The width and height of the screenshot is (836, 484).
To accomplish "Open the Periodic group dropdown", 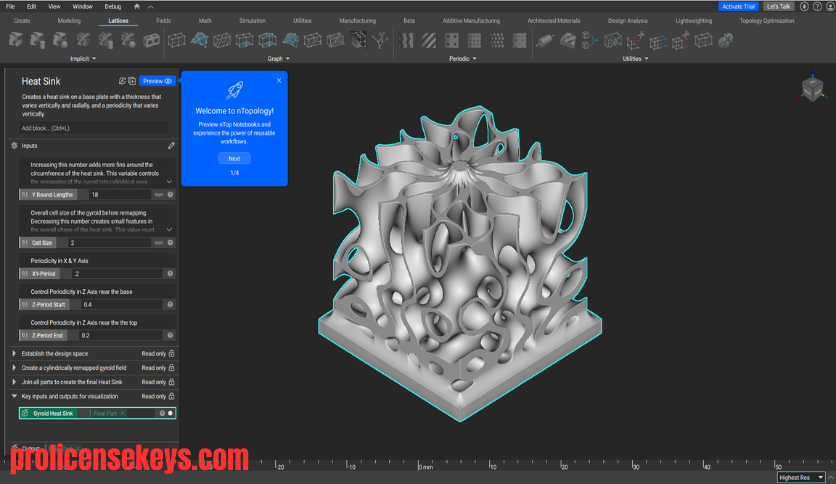I will 462,59.
